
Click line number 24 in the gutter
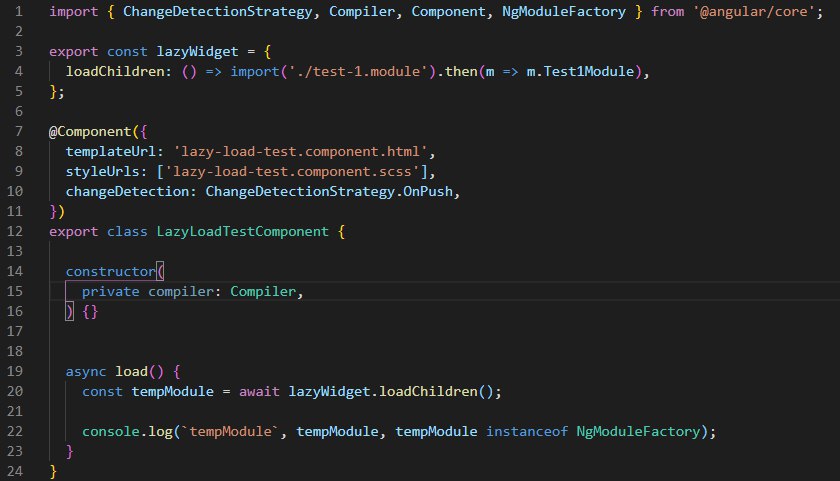coord(15,471)
